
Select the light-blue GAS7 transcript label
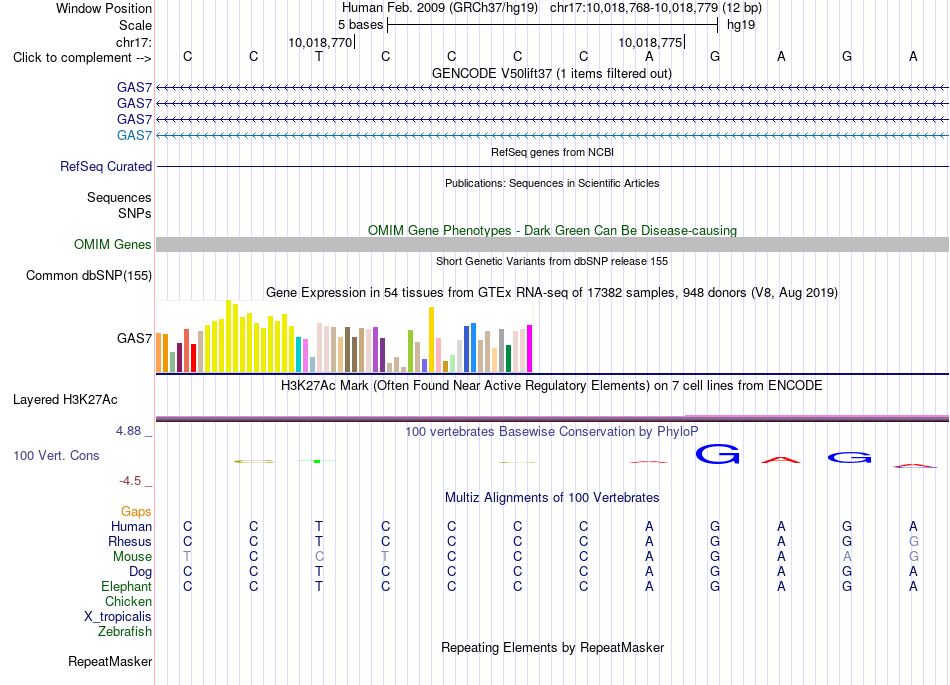[134, 135]
